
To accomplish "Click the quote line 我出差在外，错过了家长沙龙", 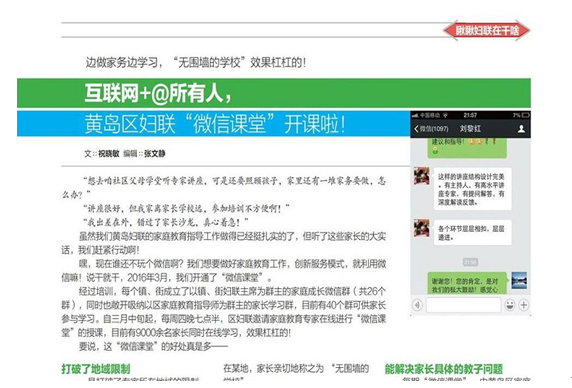I will 166,222.
